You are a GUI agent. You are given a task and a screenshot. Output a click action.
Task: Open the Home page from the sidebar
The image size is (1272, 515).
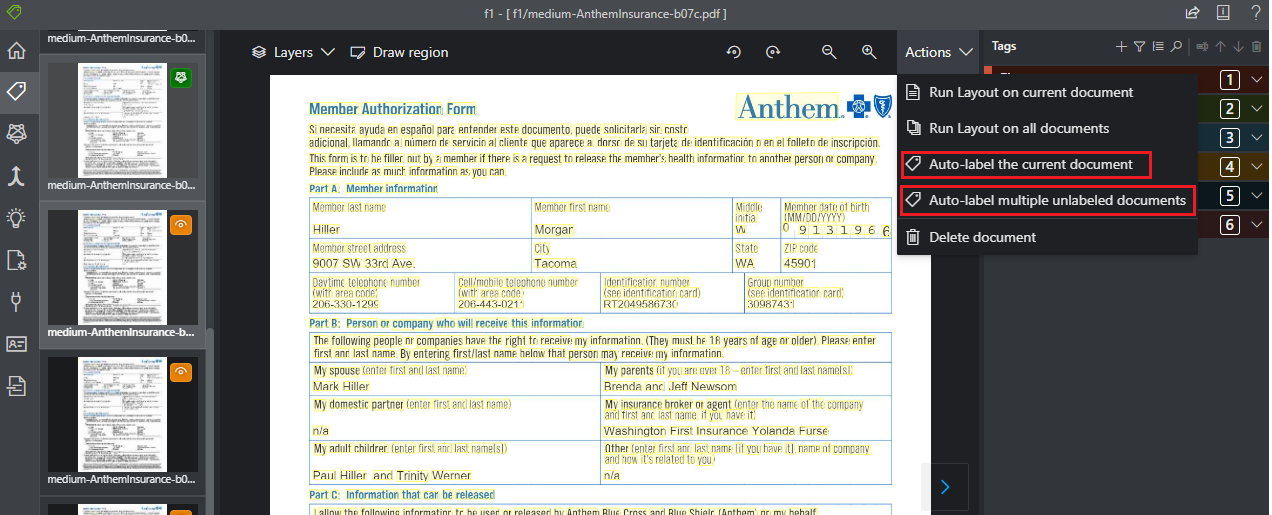coord(16,51)
